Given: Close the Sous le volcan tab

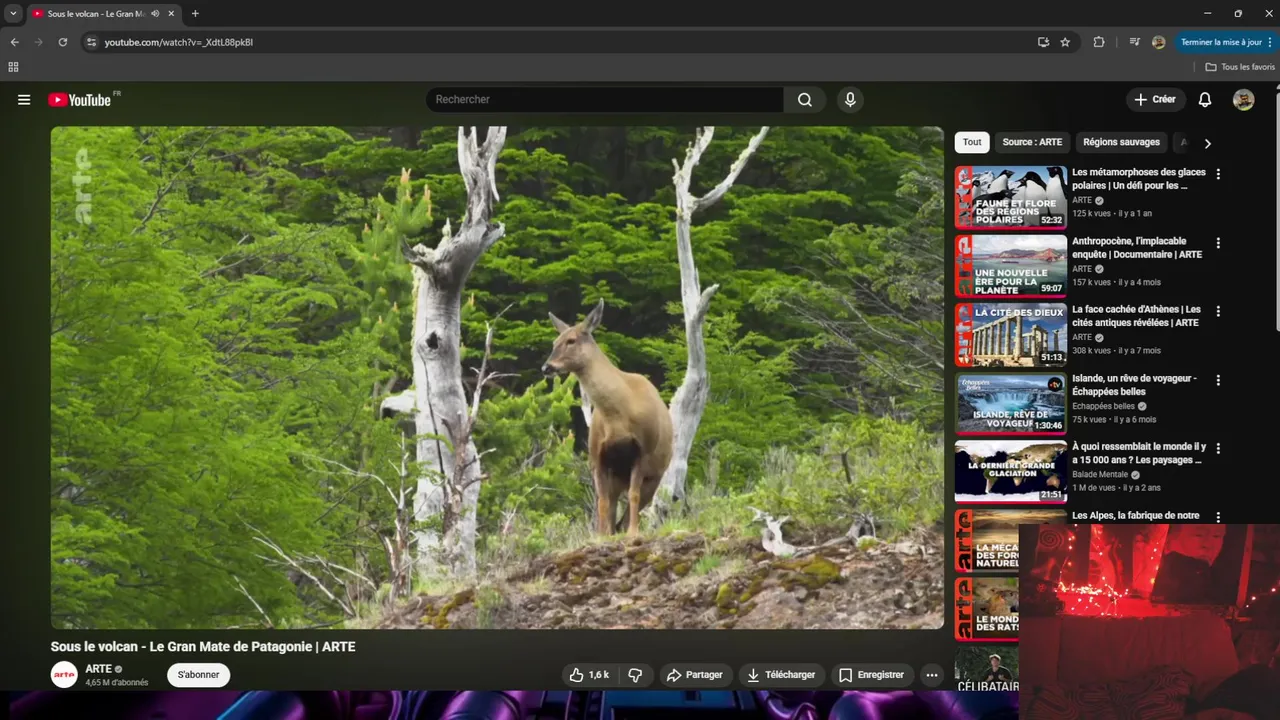Looking at the screenshot, I should click(171, 14).
